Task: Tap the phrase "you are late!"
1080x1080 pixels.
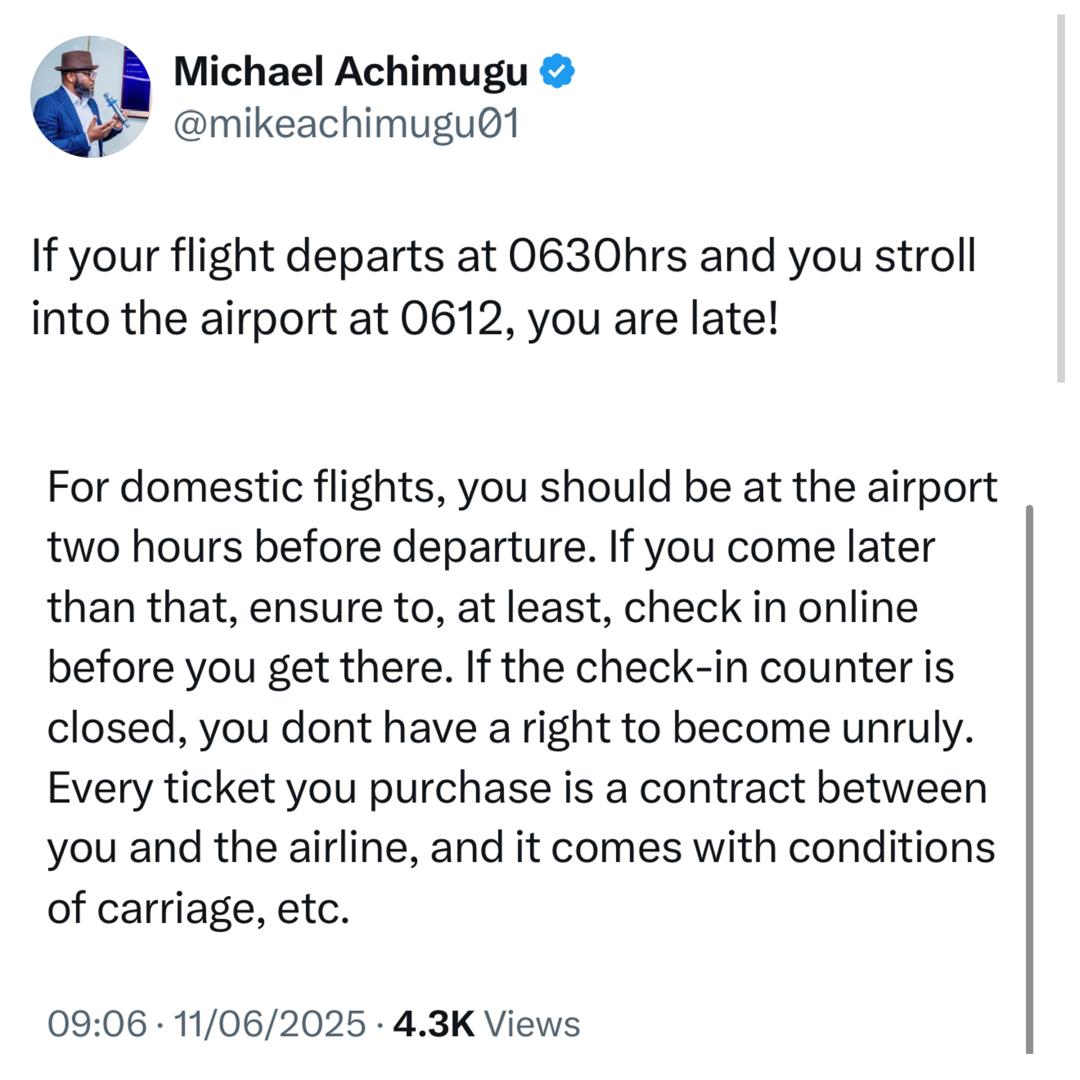Action: [651, 320]
